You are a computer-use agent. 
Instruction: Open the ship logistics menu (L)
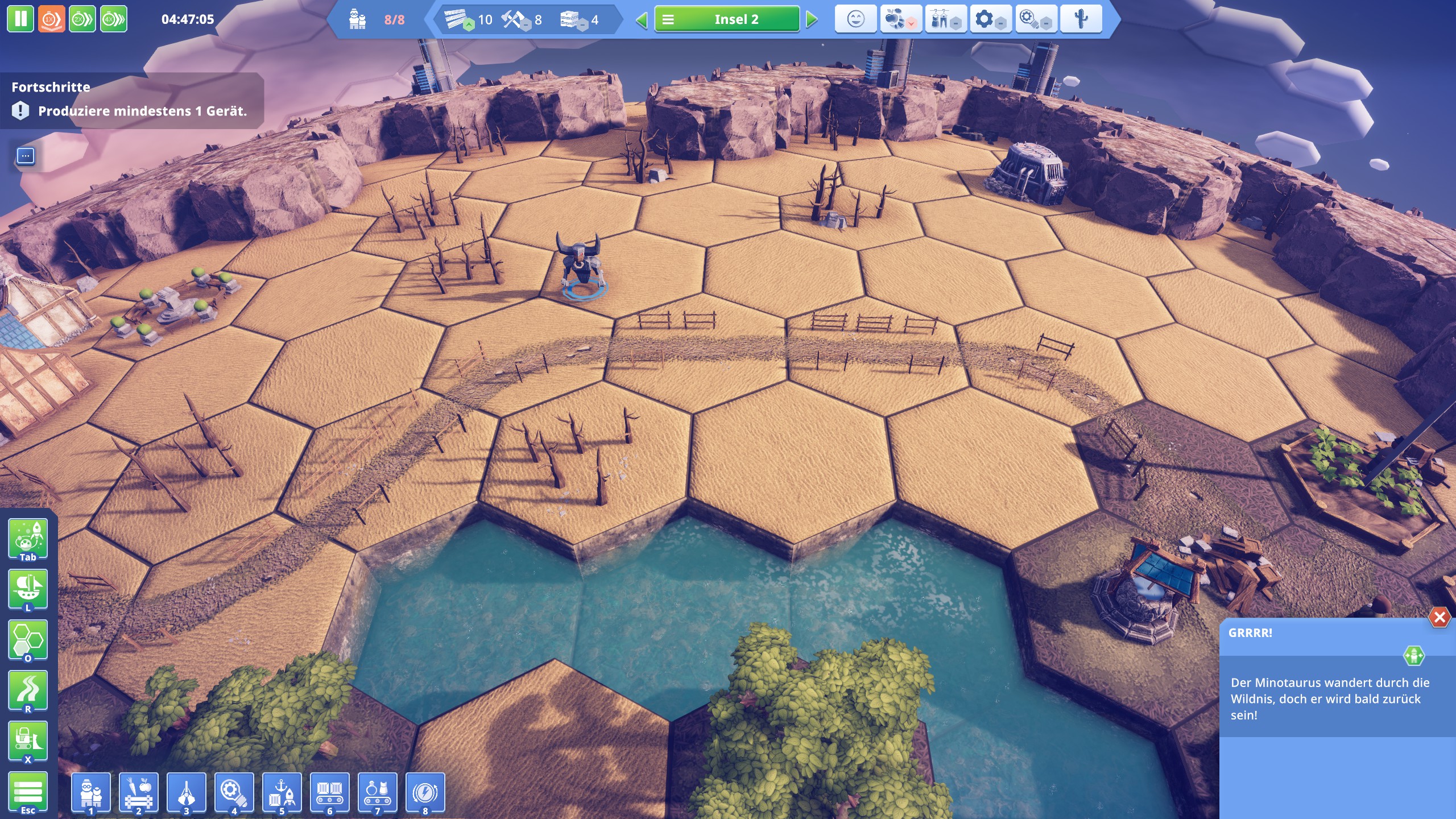click(x=28, y=589)
